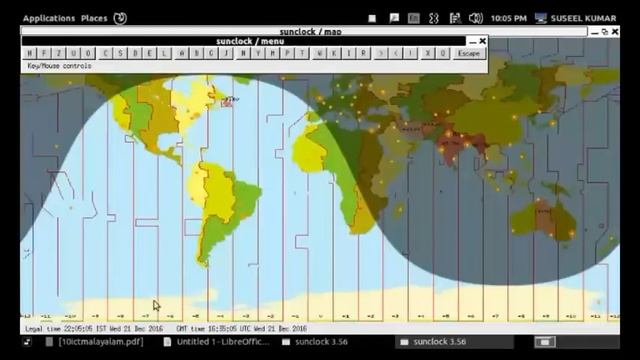This screenshot has width=640, height=360.
Task: Select the P button in sunclock menu
Action: coord(287,53)
